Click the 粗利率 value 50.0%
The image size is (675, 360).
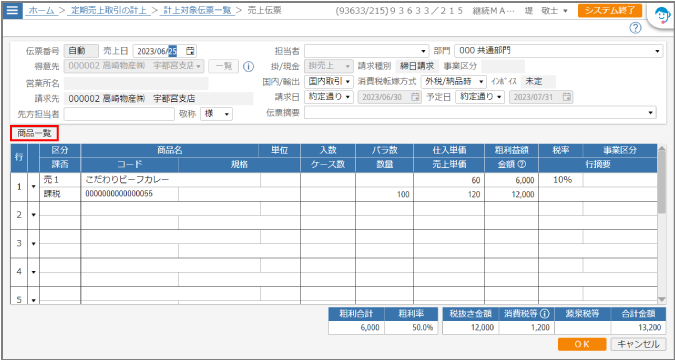coord(411,327)
